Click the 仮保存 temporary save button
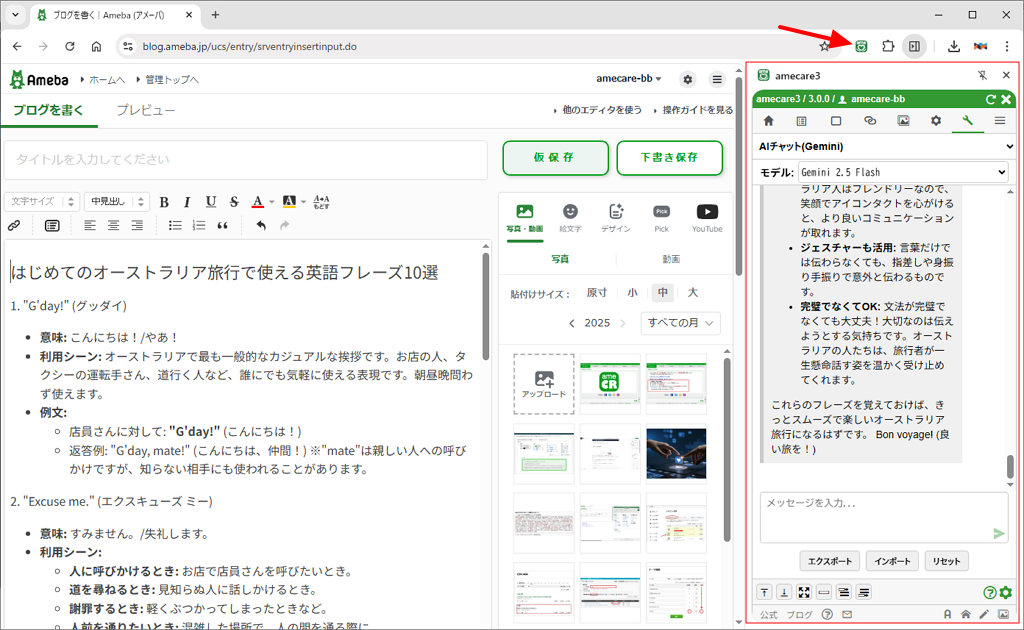 click(x=554, y=158)
